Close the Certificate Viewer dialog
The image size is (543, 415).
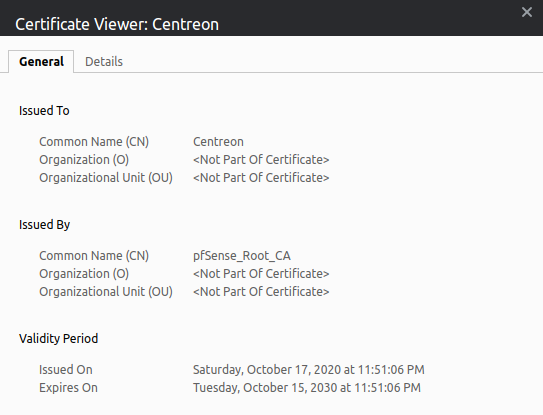527,12
